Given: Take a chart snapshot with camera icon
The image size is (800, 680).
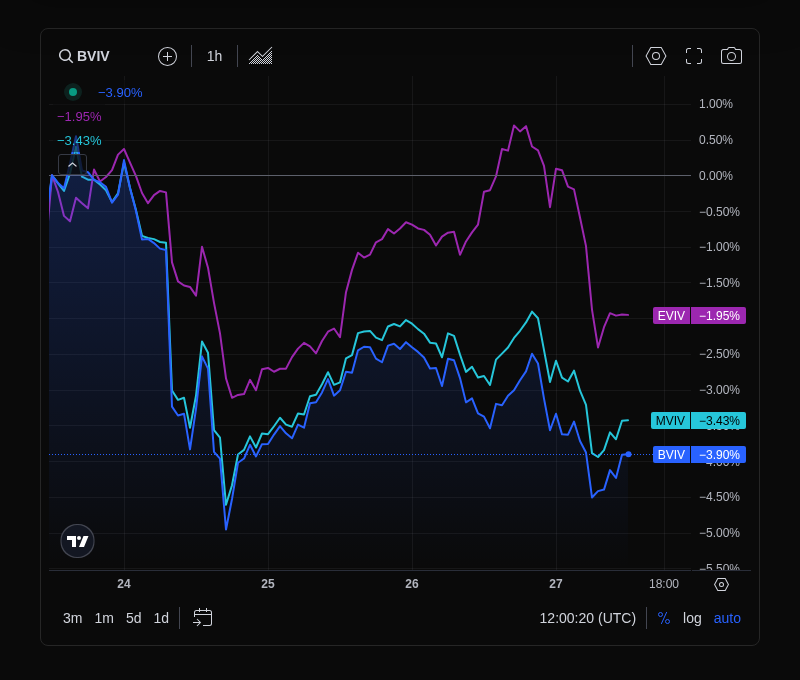Looking at the screenshot, I should tap(731, 56).
